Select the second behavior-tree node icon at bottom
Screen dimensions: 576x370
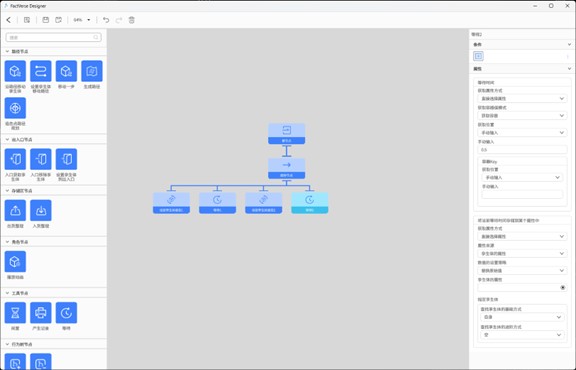click(x=41, y=362)
